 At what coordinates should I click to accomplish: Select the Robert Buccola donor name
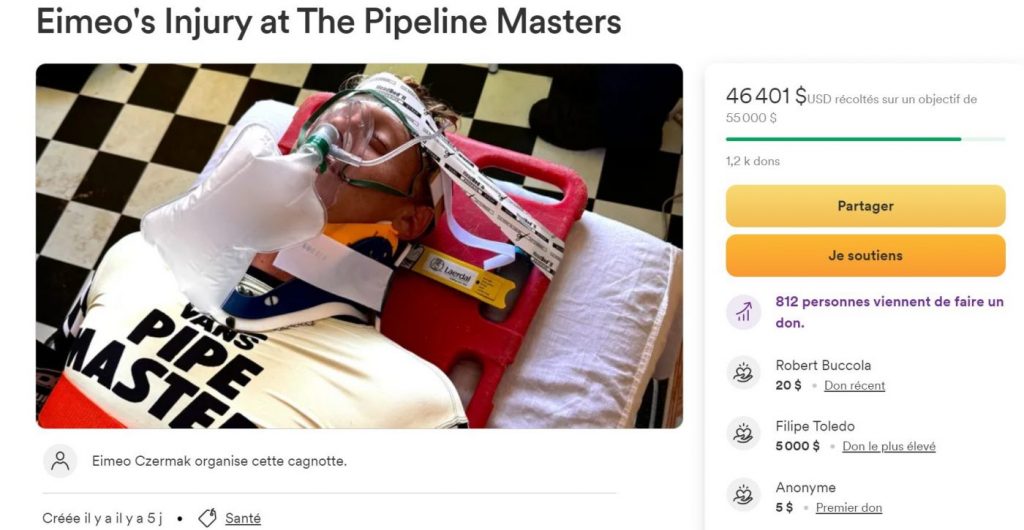823,365
